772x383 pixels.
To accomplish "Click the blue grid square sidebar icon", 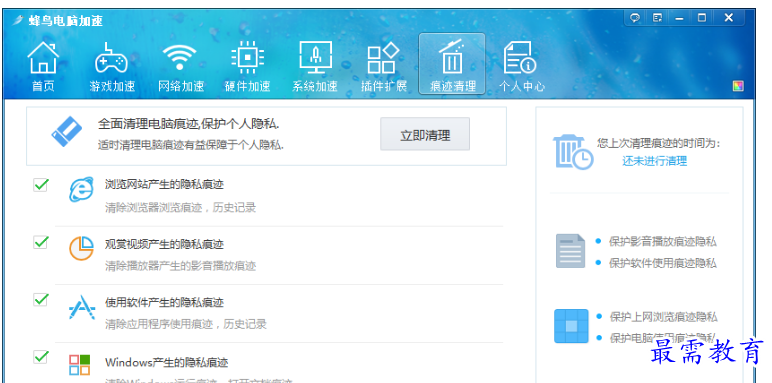I will click(x=571, y=326).
